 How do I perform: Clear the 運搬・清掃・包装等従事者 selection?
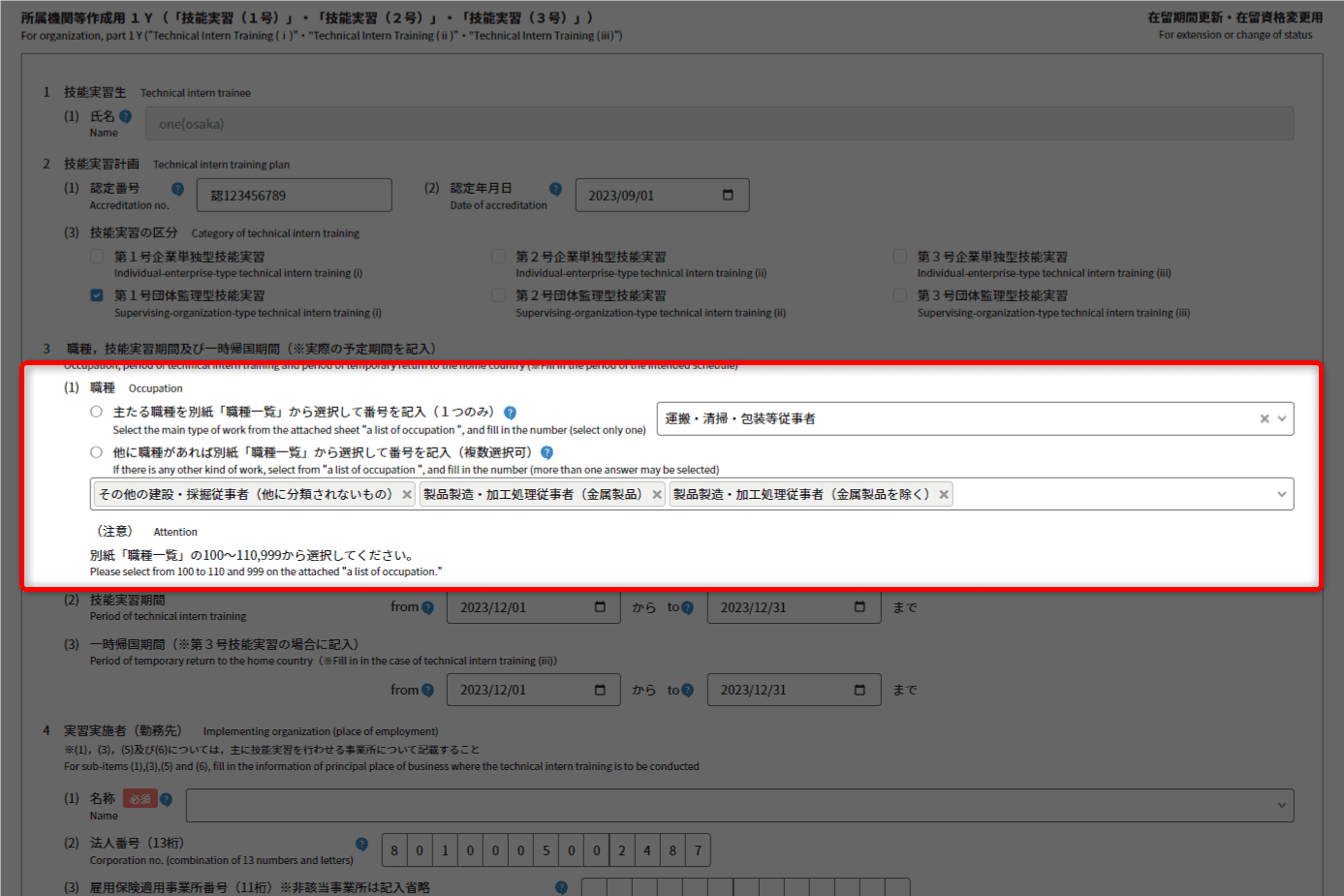pos(1264,418)
